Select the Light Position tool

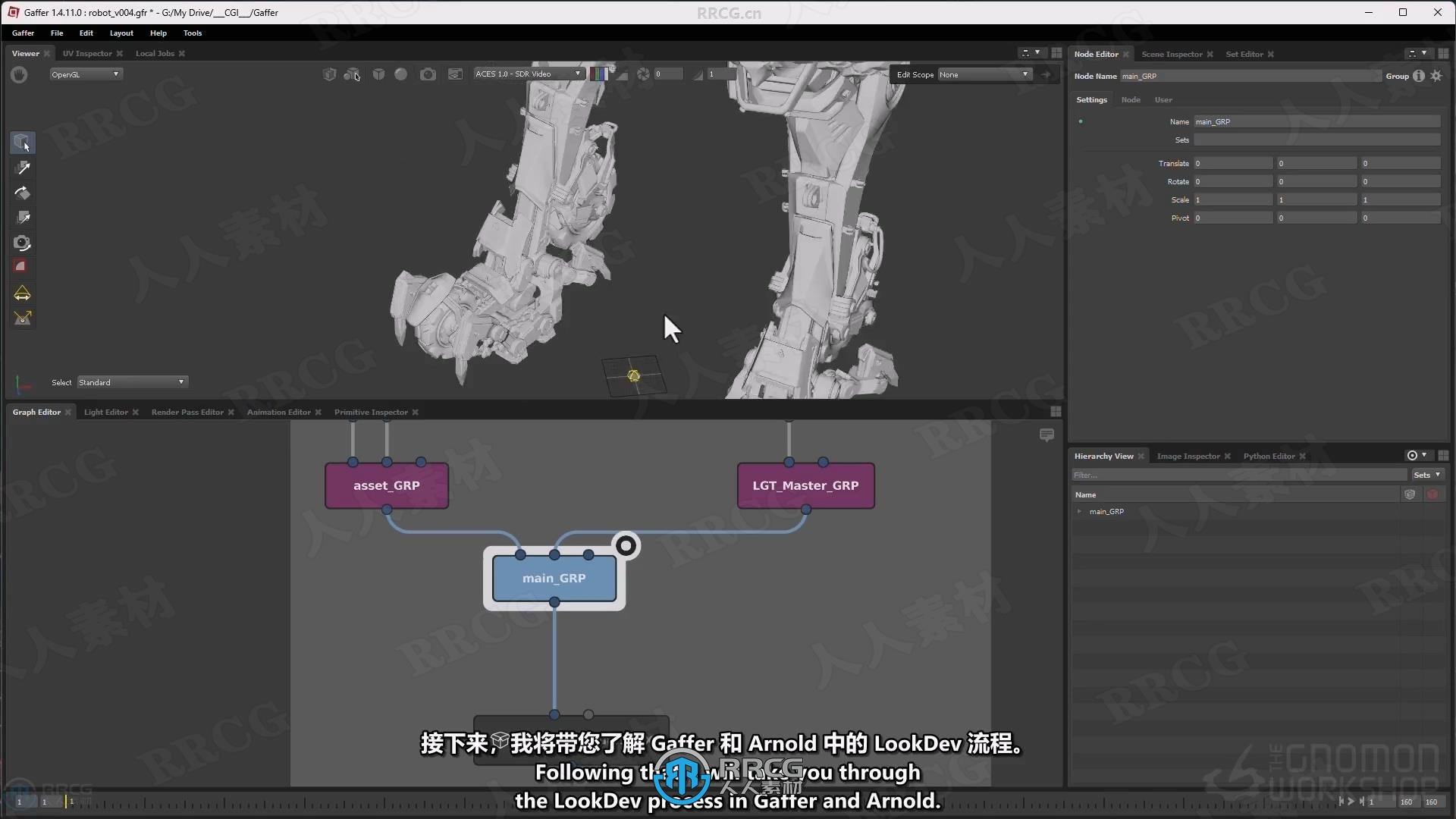click(x=23, y=318)
